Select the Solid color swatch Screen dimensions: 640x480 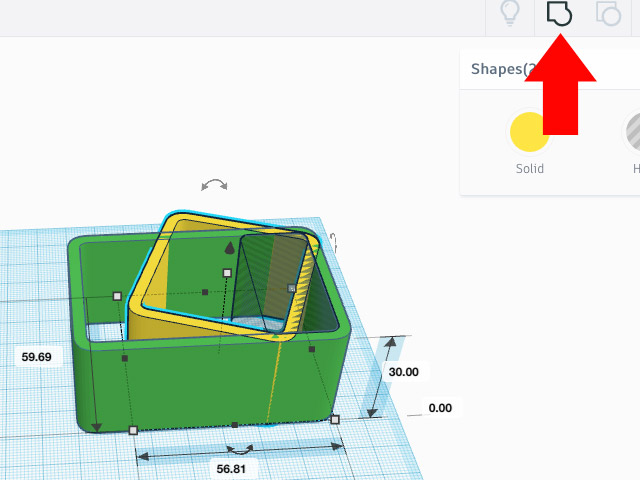tap(530, 132)
